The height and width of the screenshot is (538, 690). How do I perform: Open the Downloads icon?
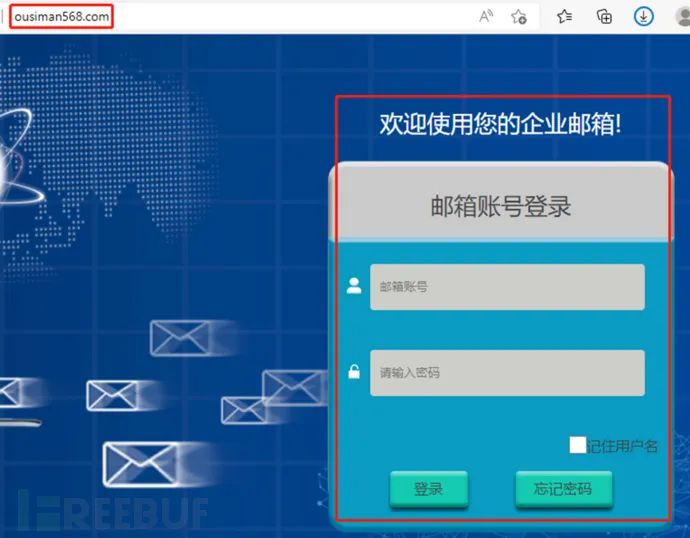tap(643, 17)
